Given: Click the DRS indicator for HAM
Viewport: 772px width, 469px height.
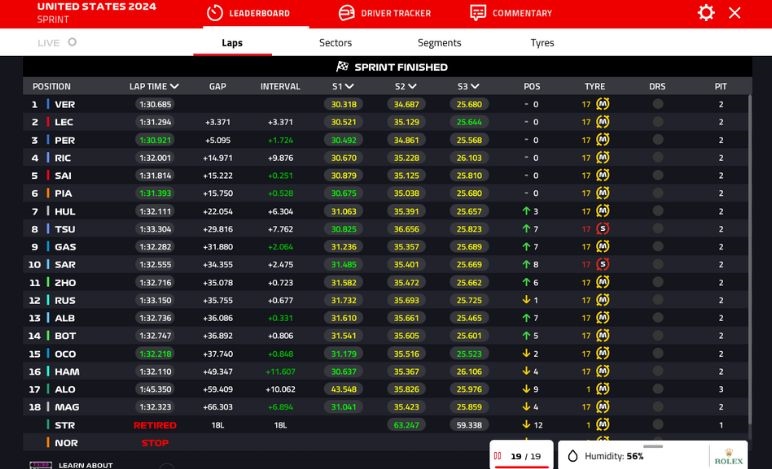Looking at the screenshot, I should click(x=657, y=372).
